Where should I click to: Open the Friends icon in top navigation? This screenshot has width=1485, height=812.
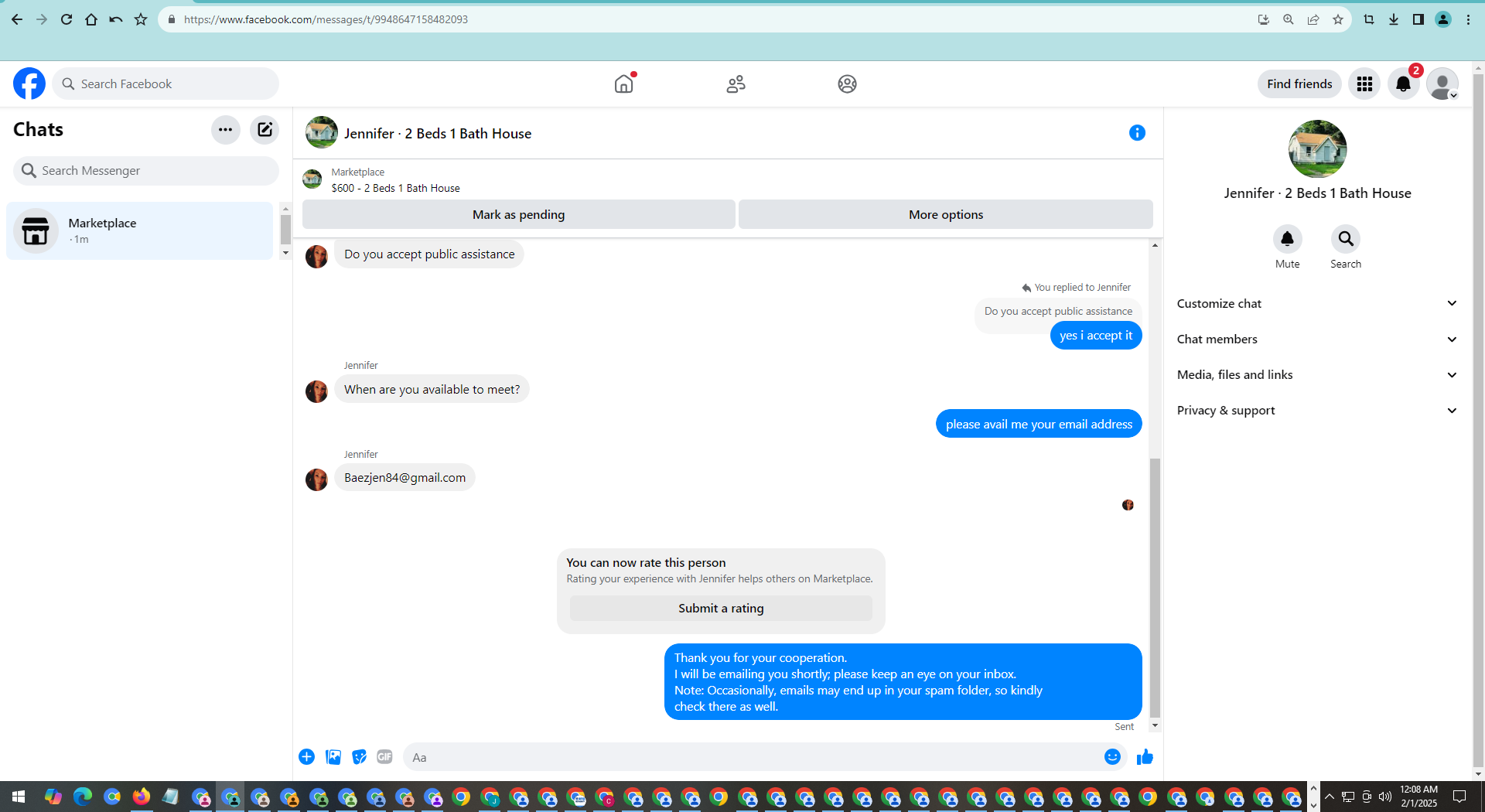[736, 84]
